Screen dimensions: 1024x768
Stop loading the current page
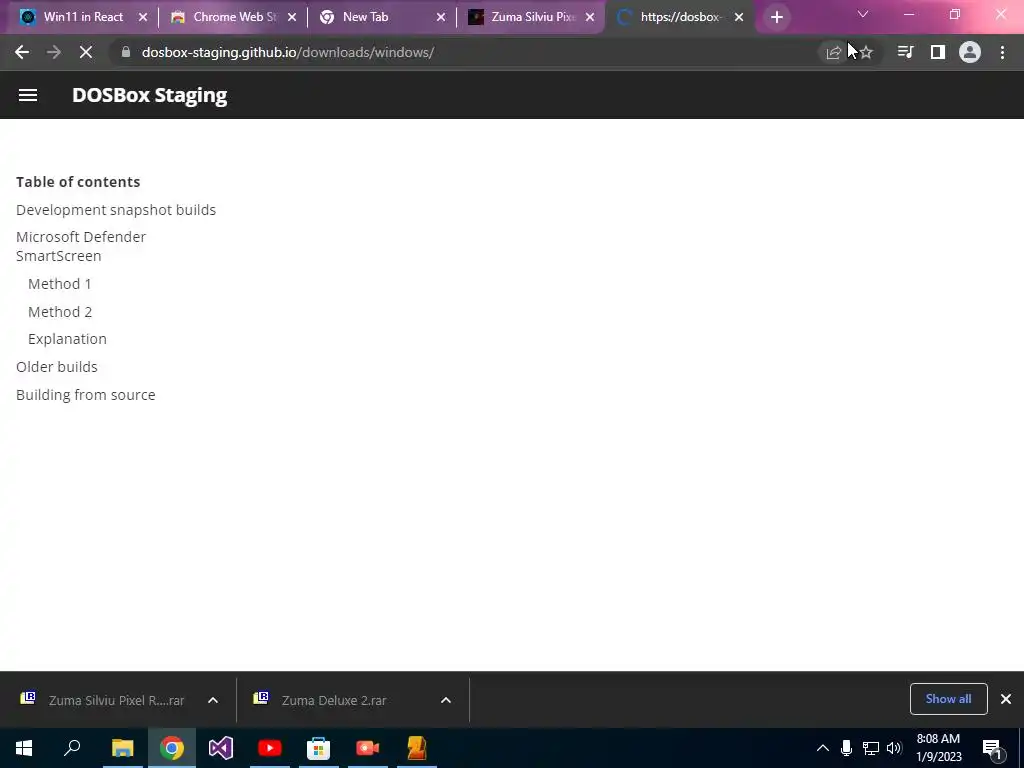pyautogui.click(x=86, y=52)
